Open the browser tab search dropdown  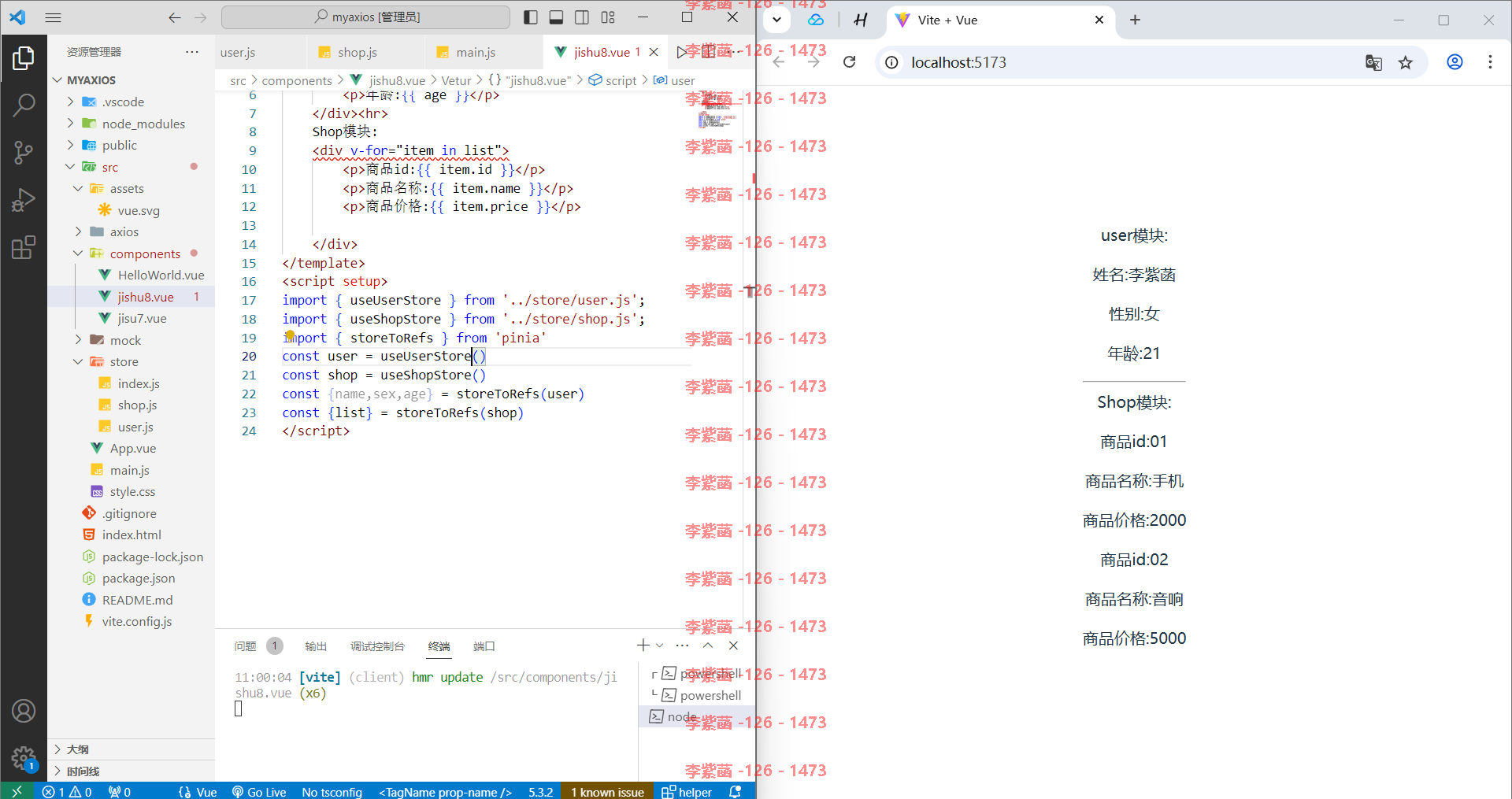(x=776, y=20)
